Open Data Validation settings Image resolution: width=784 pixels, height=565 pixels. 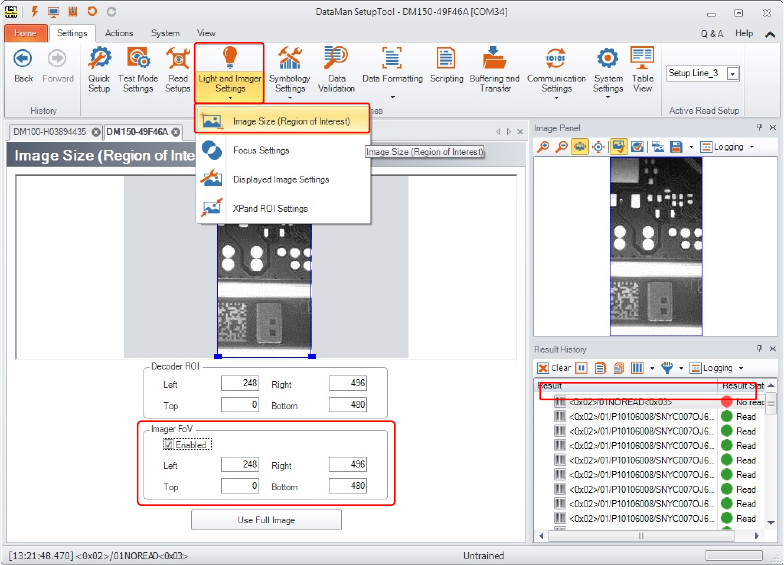click(335, 69)
